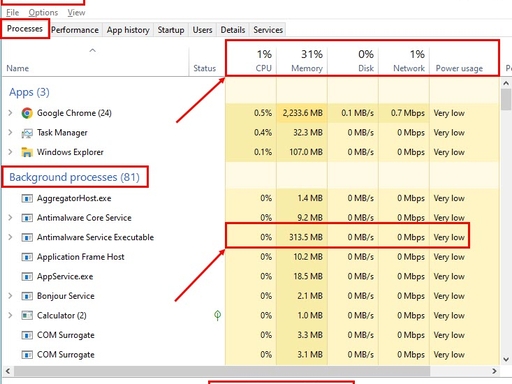Switch to the Details tab
512x384 pixels.
click(x=233, y=30)
